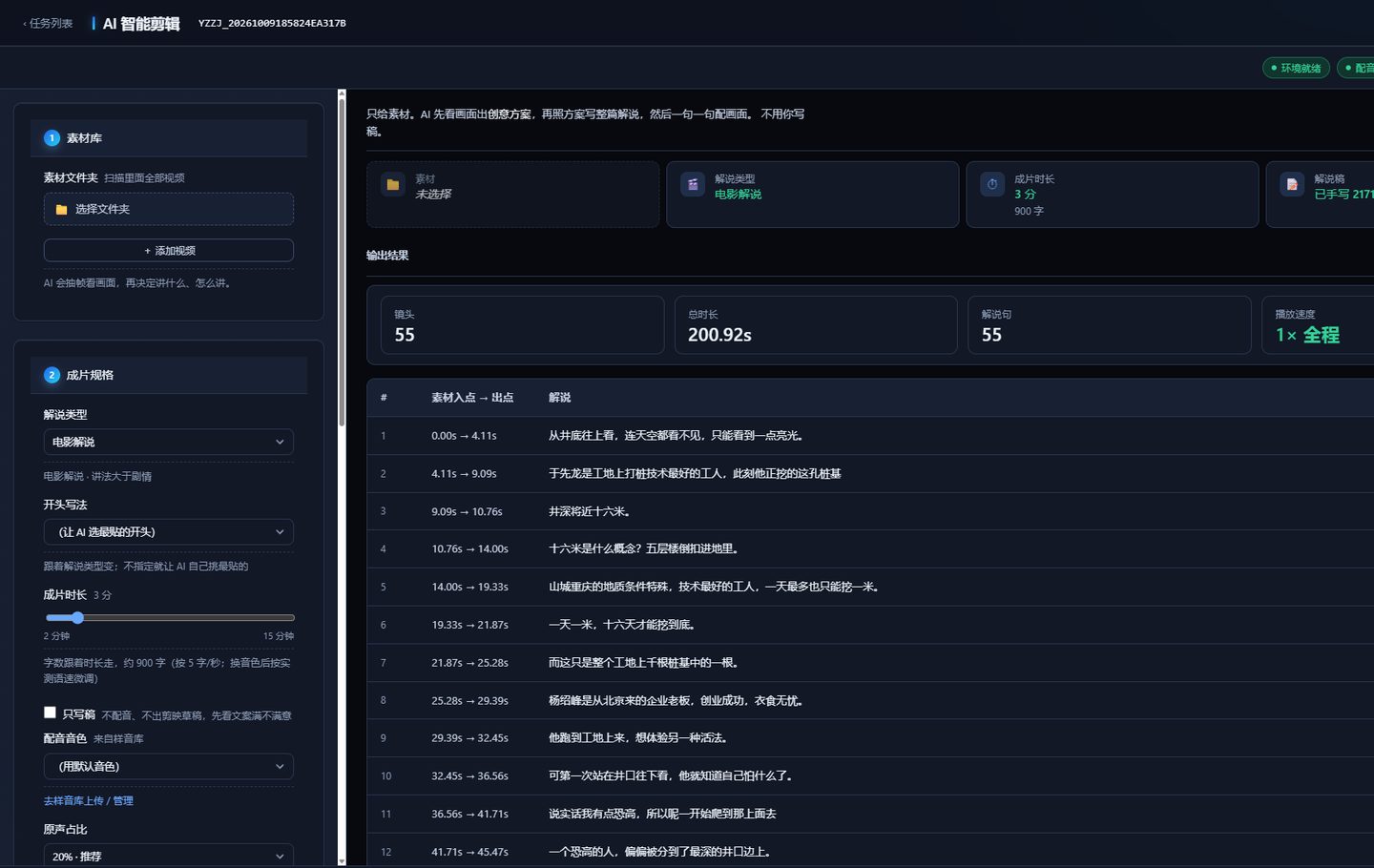Select the row starting 杨绍峰是从北京来的
Viewport: 1374px width, 868px height.
coord(870,701)
